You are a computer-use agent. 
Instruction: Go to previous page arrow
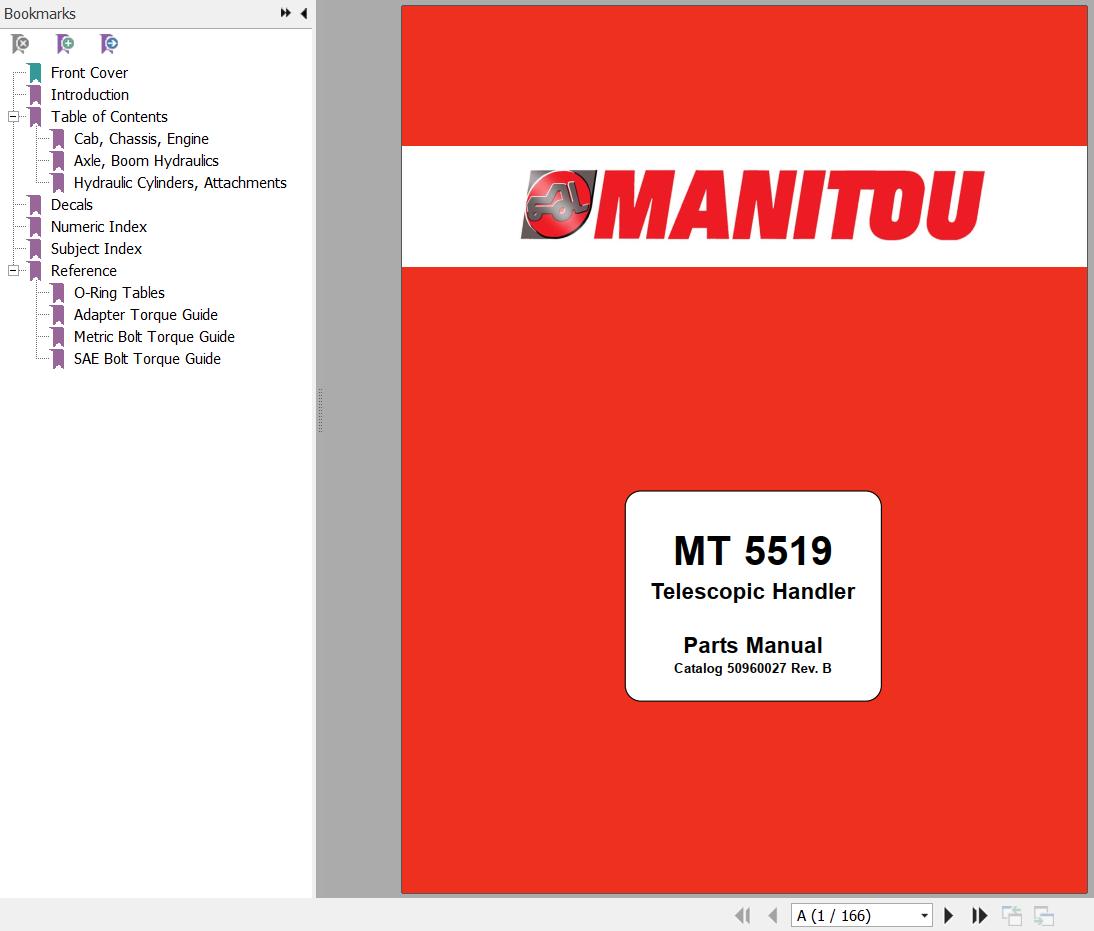point(772,915)
